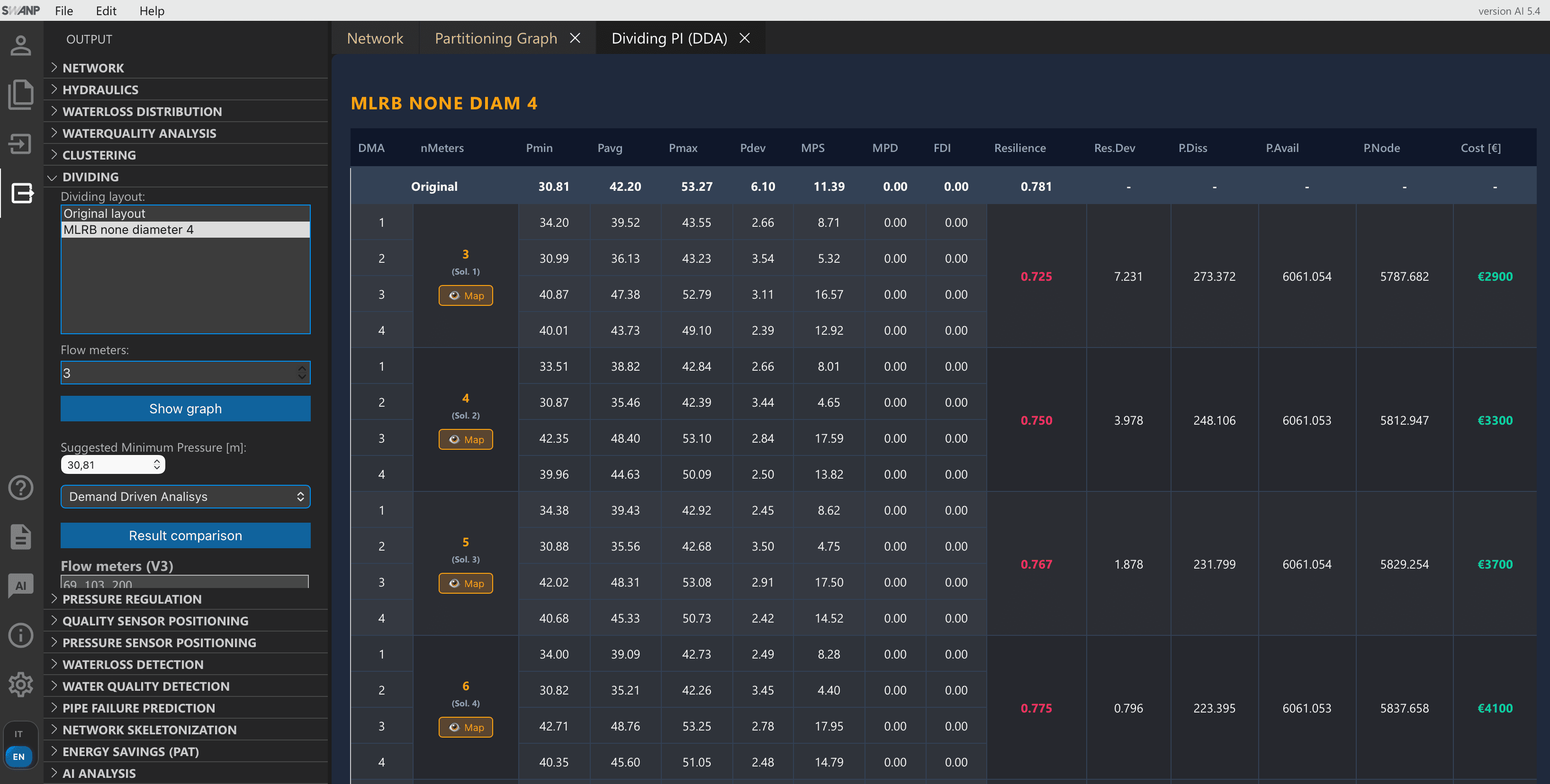This screenshot has height=784, width=1550.
Task: Show map for solution 4
Action: pyautogui.click(x=466, y=728)
